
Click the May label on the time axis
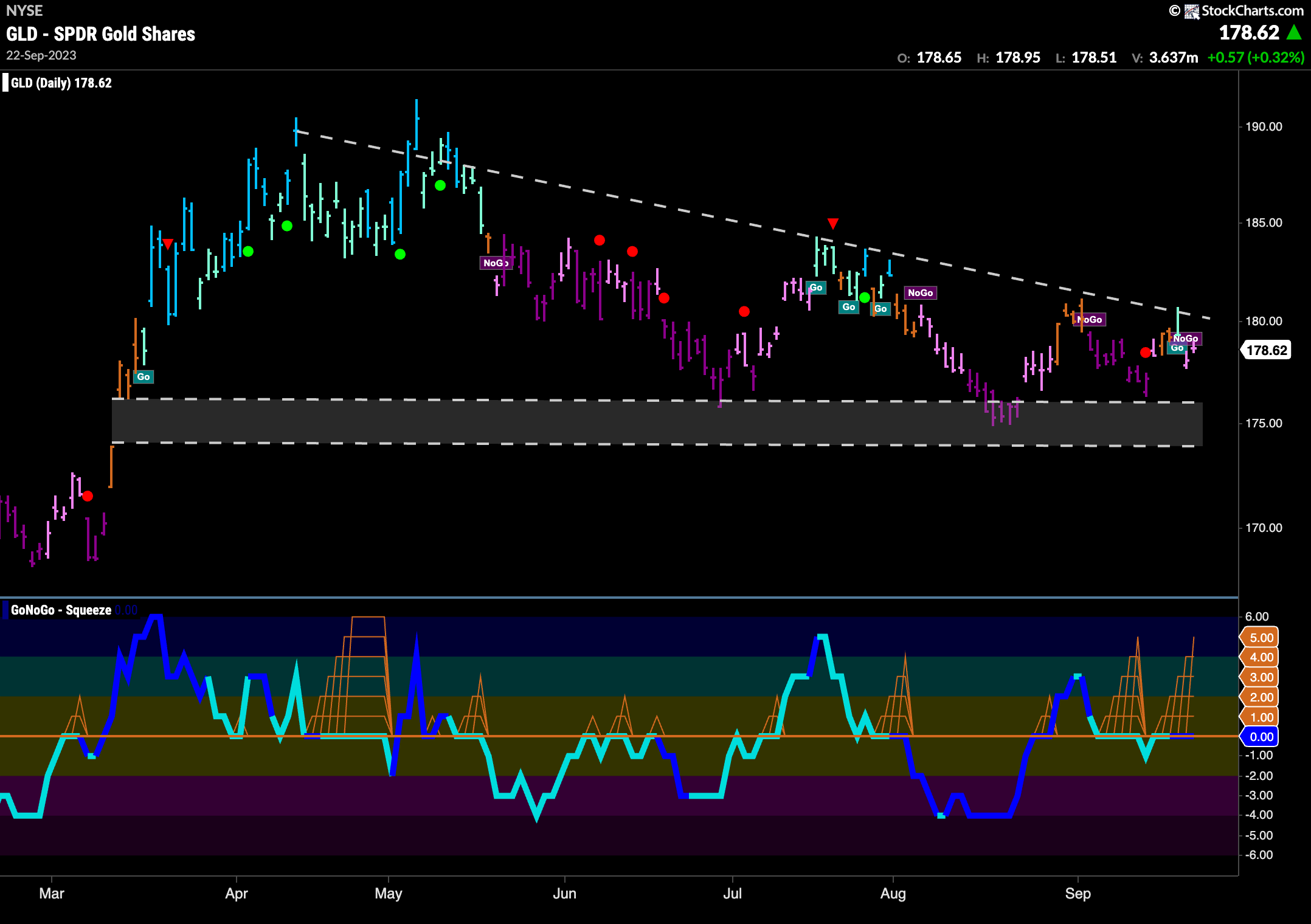click(x=389, y=894)
